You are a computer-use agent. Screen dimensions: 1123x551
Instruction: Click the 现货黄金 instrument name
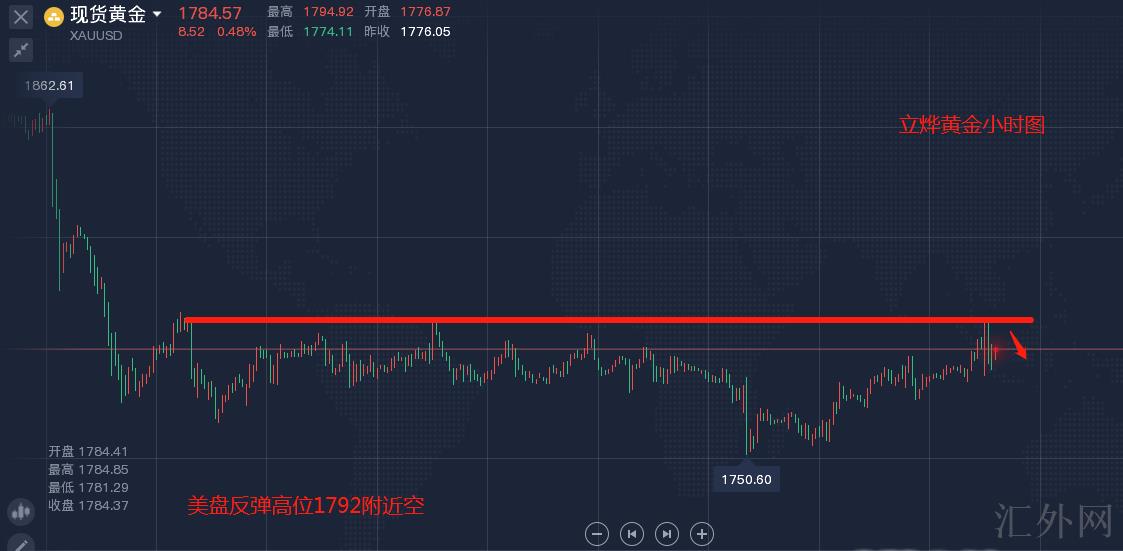(107, 14)
